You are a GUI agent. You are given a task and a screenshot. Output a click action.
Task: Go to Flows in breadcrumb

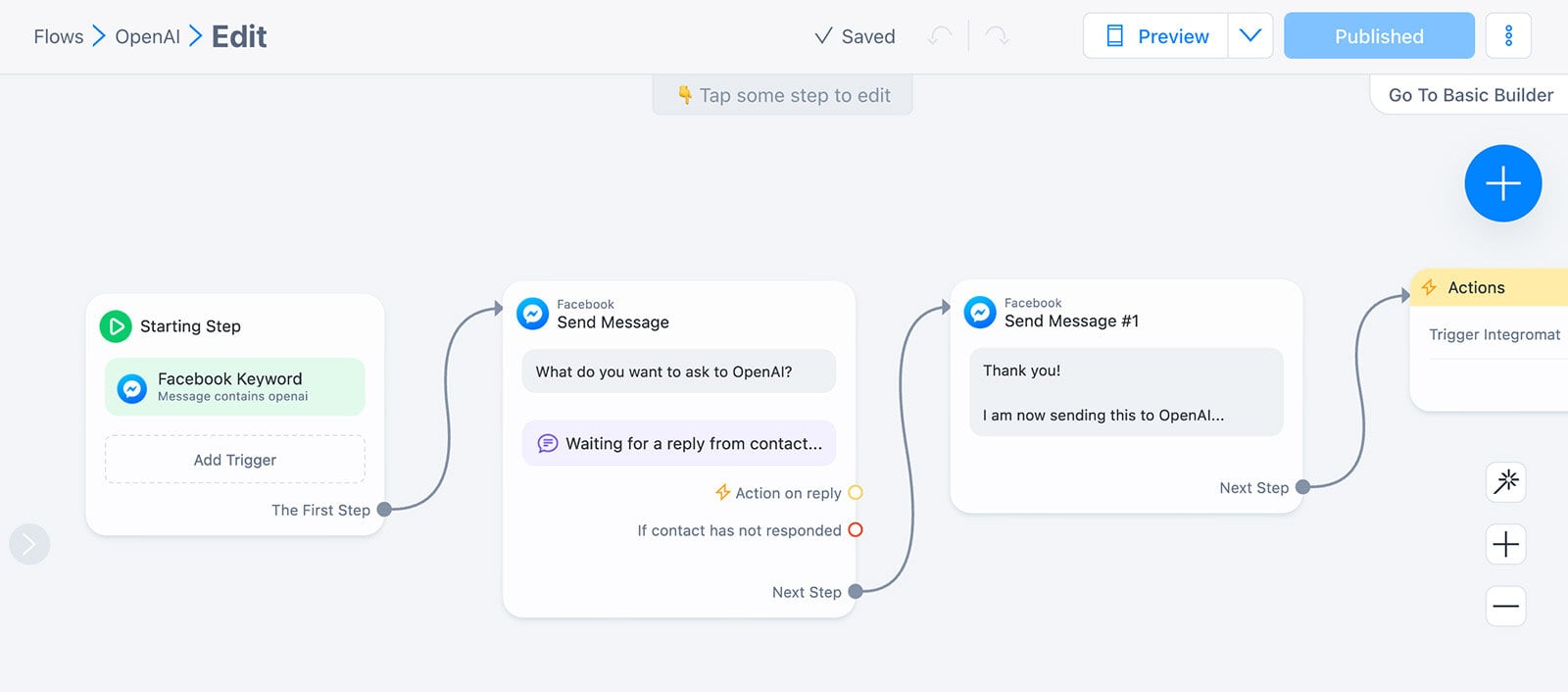[59, 36]
